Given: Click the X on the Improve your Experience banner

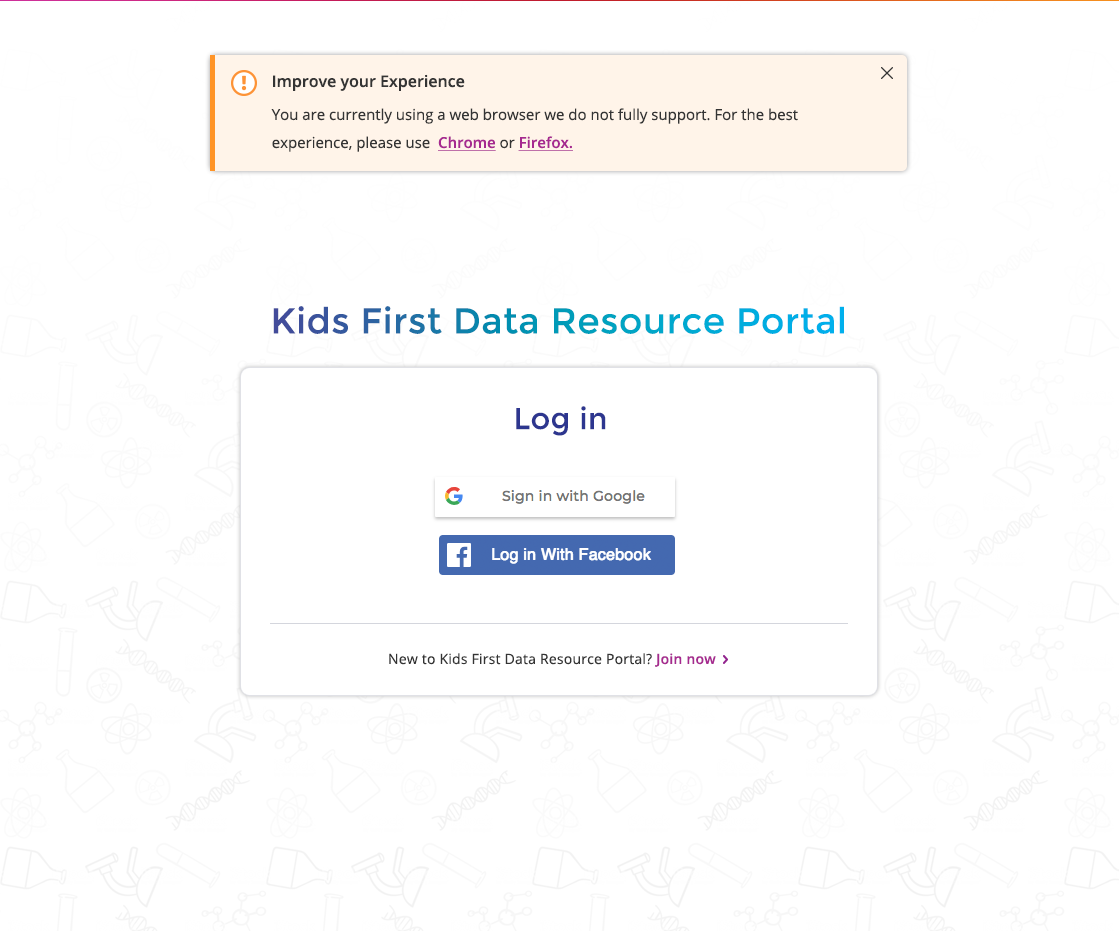Looking at the screenshot, I should (x=887, y=73).
